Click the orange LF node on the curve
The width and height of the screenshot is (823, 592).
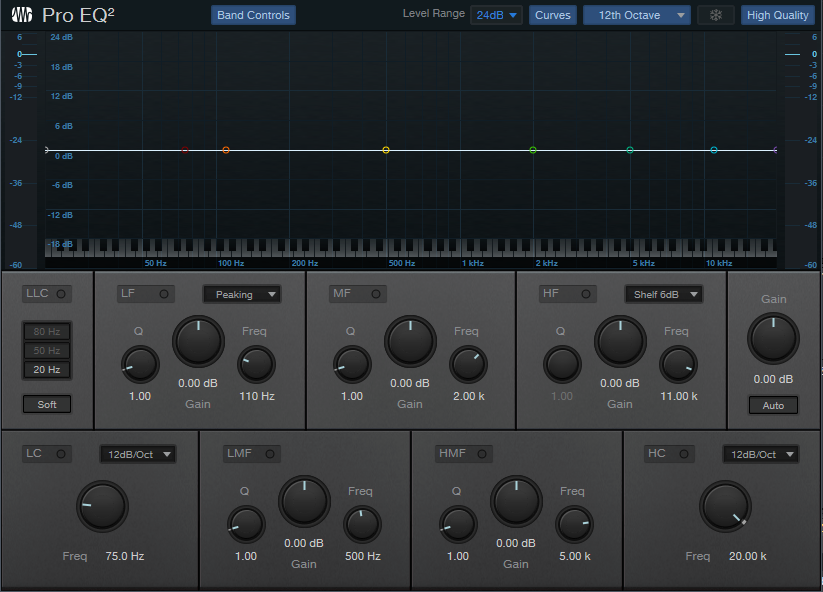226,150
